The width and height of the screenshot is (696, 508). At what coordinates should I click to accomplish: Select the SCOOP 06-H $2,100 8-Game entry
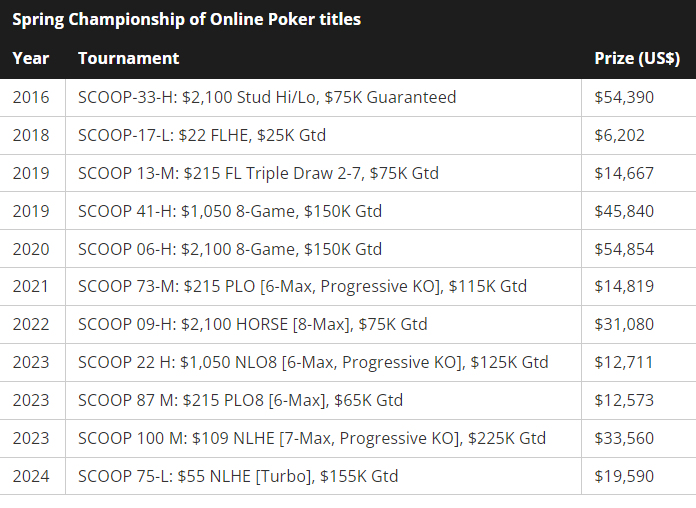click(x=230, y=249)
